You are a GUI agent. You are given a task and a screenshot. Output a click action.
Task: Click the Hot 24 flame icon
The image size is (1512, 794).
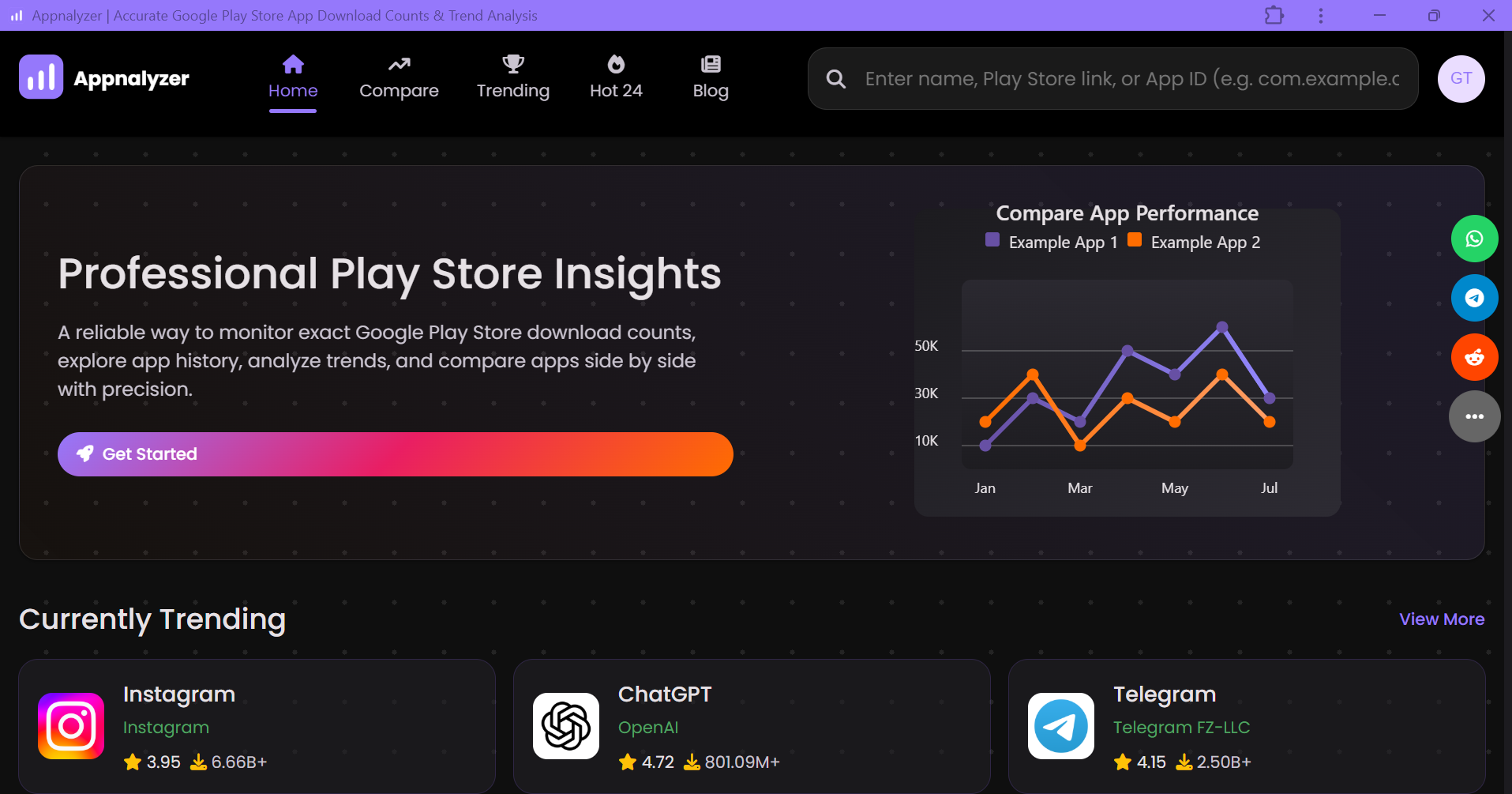616,64
